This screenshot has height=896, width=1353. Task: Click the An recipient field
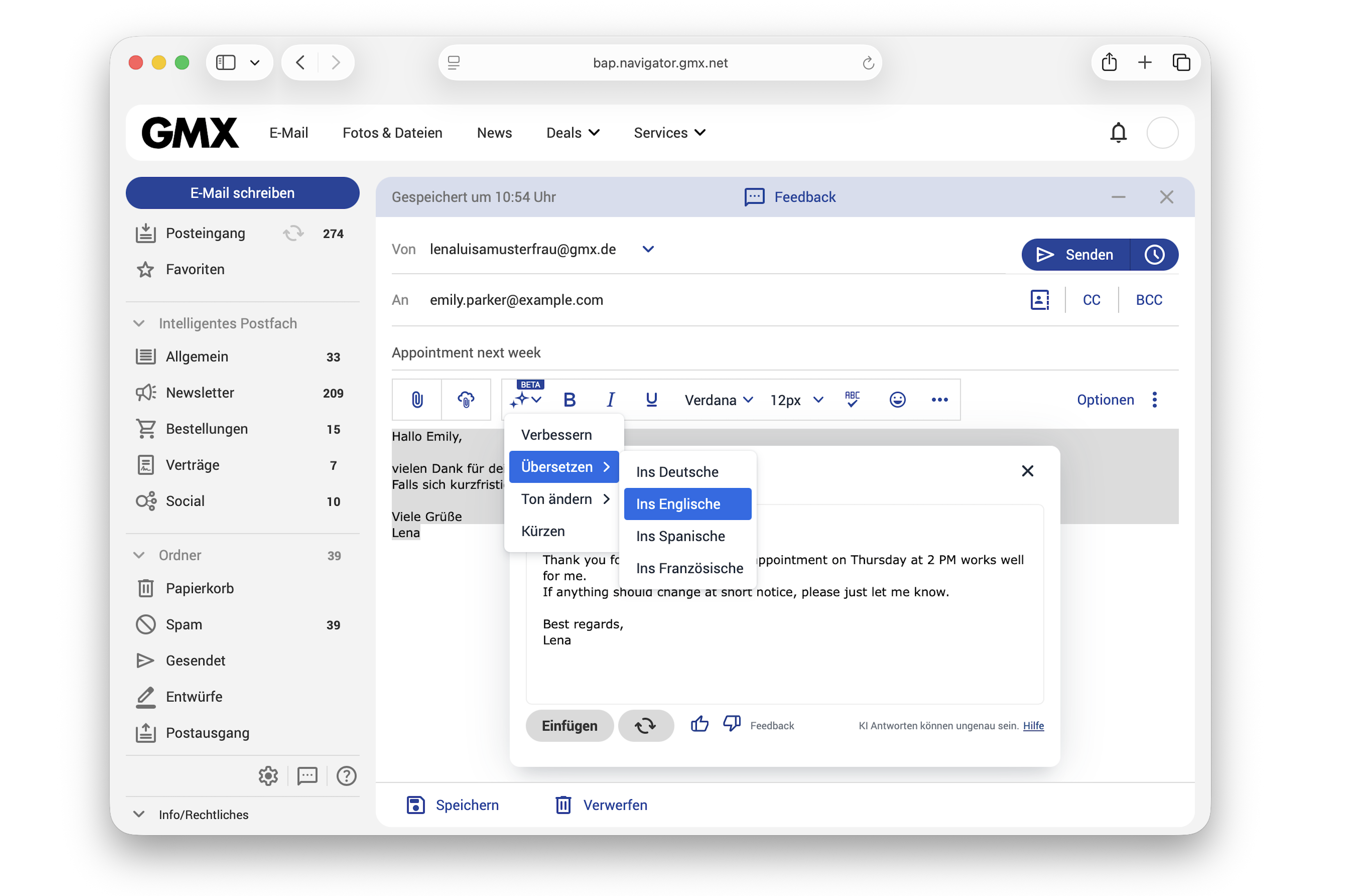(x=709, y=299)
